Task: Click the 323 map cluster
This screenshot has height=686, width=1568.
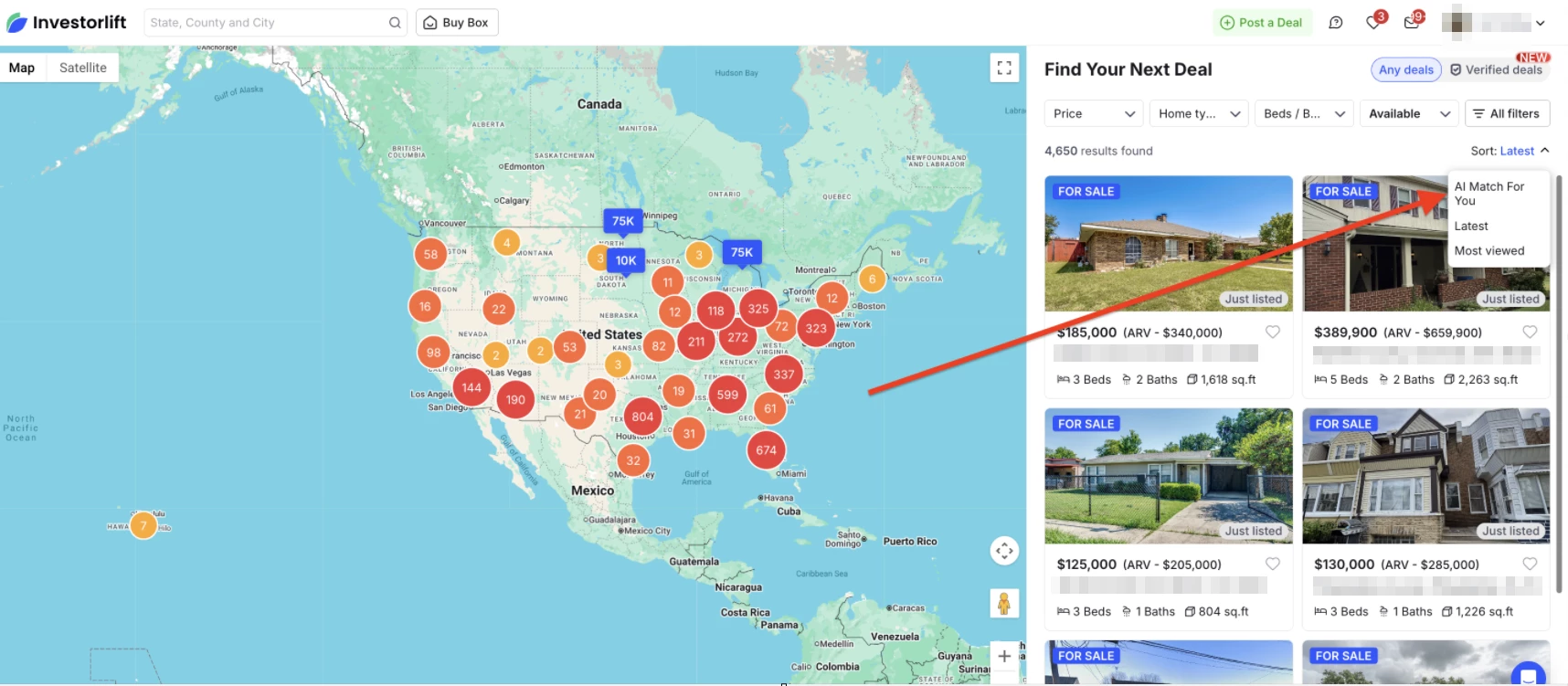Action: [x=816, y=328]
